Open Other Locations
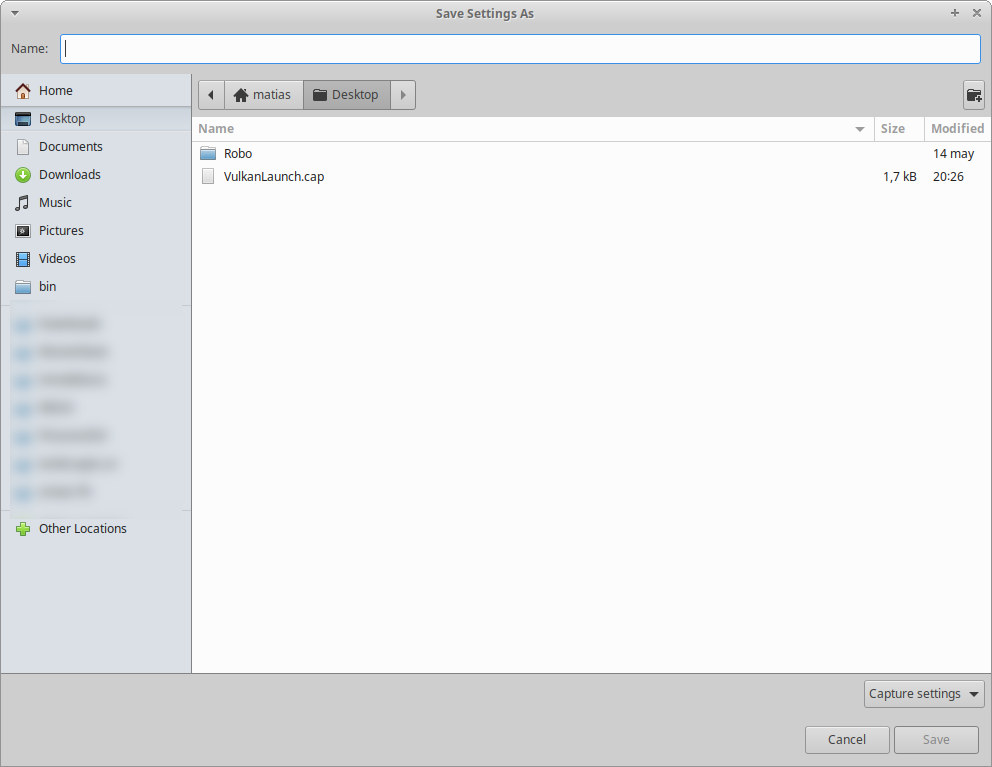This screenshot has height=767, width=992. click(81, 528)
